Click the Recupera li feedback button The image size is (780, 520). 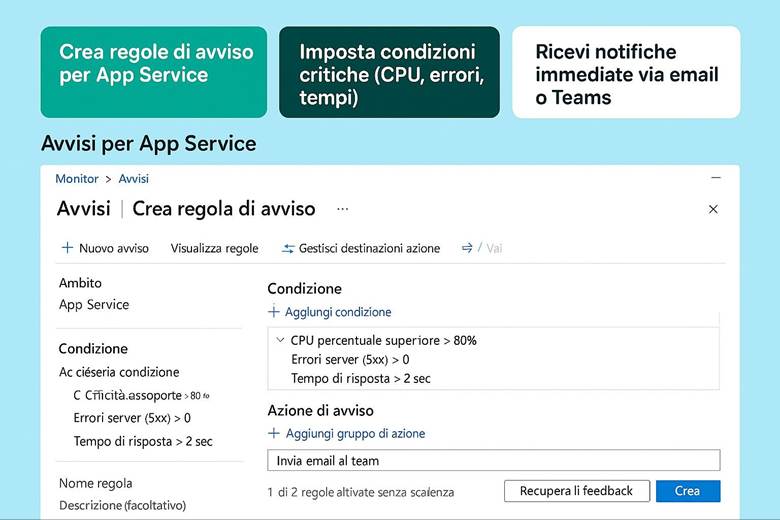[x=576, y=491]
